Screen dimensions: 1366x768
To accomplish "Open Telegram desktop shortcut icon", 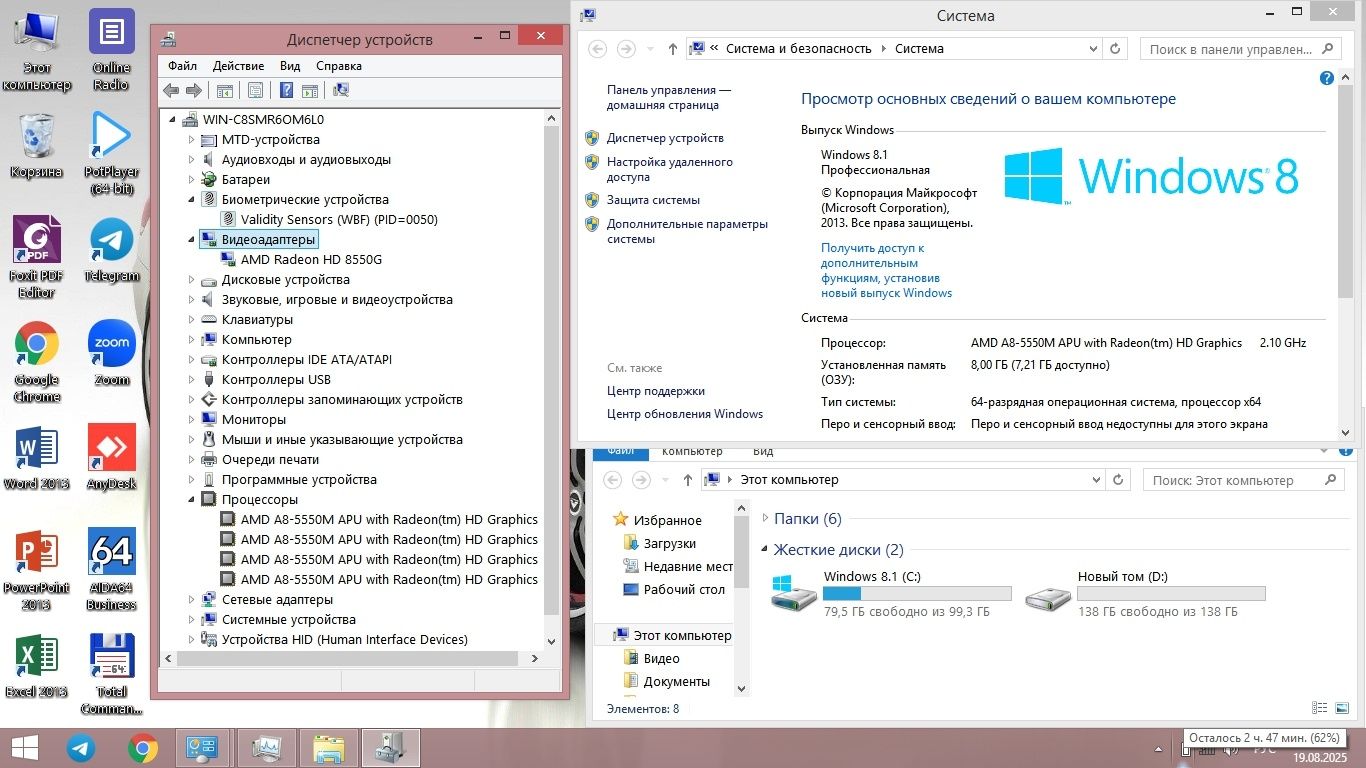I will coord(111,250).
